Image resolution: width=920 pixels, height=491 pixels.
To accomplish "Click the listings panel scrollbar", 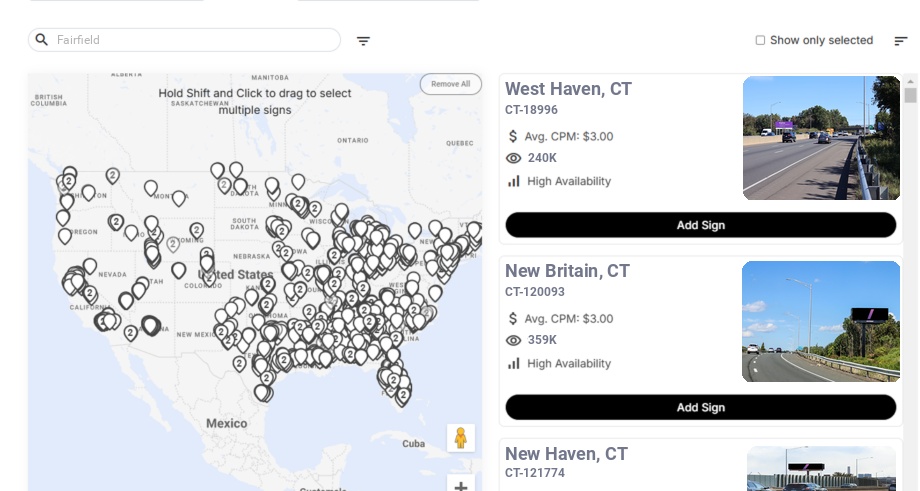I will click(910, 95).
